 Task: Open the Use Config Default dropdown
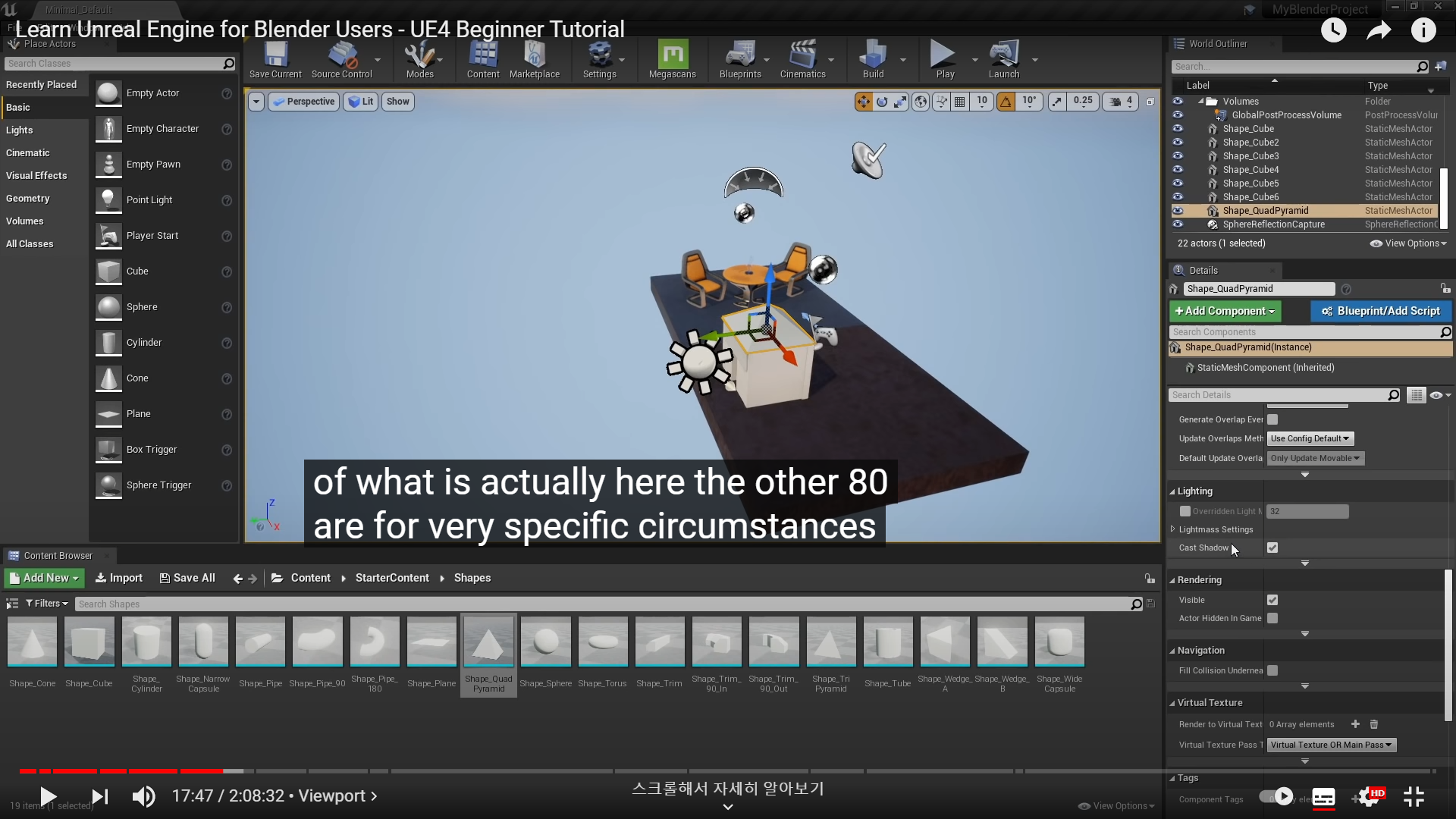pyautogui.click(x=1310, y=438)
